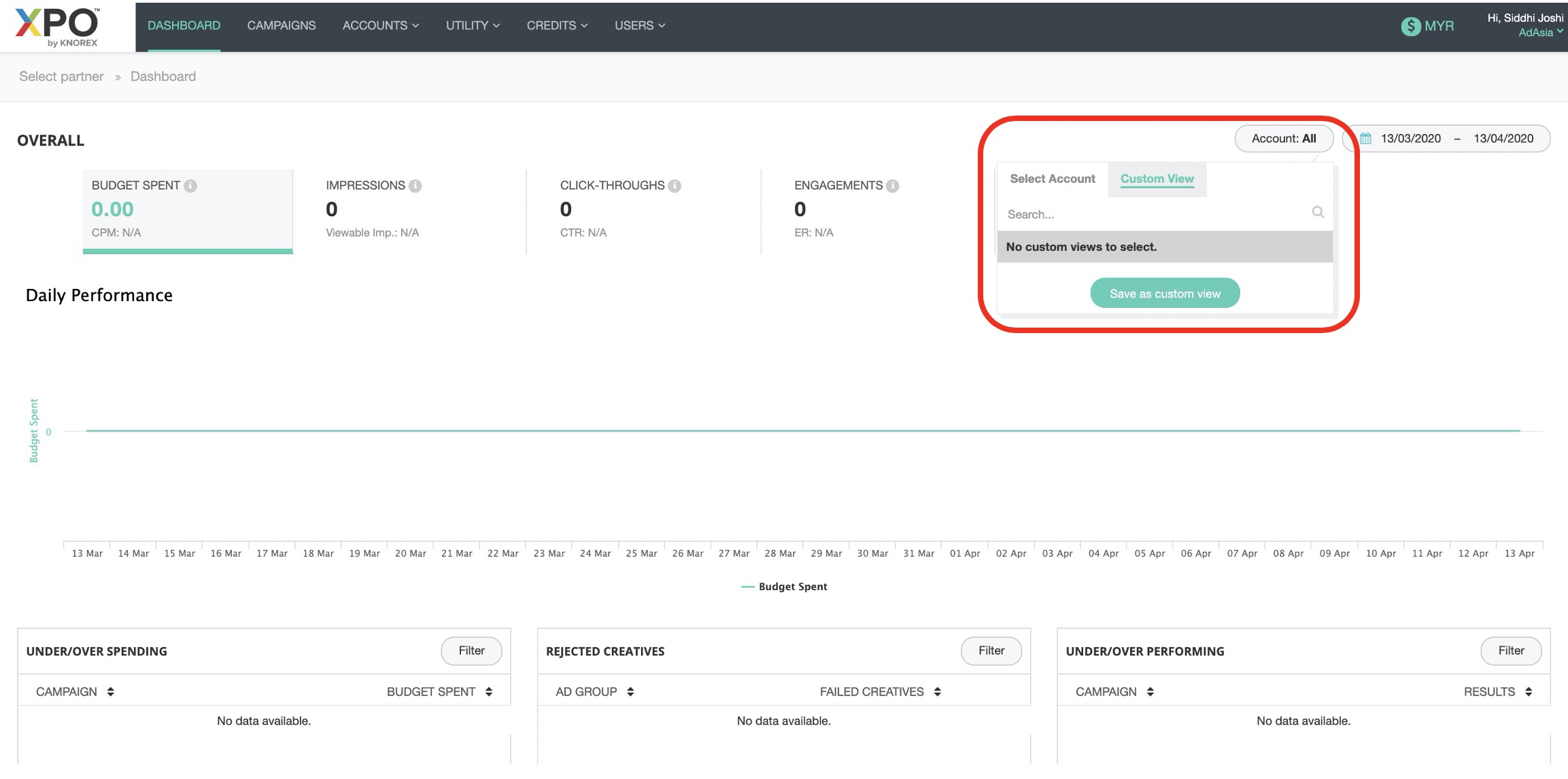Click the XPO by Knorex logo
This screenshot has height=779, width=1568.
pyautogui.click(x=57, y=27)
